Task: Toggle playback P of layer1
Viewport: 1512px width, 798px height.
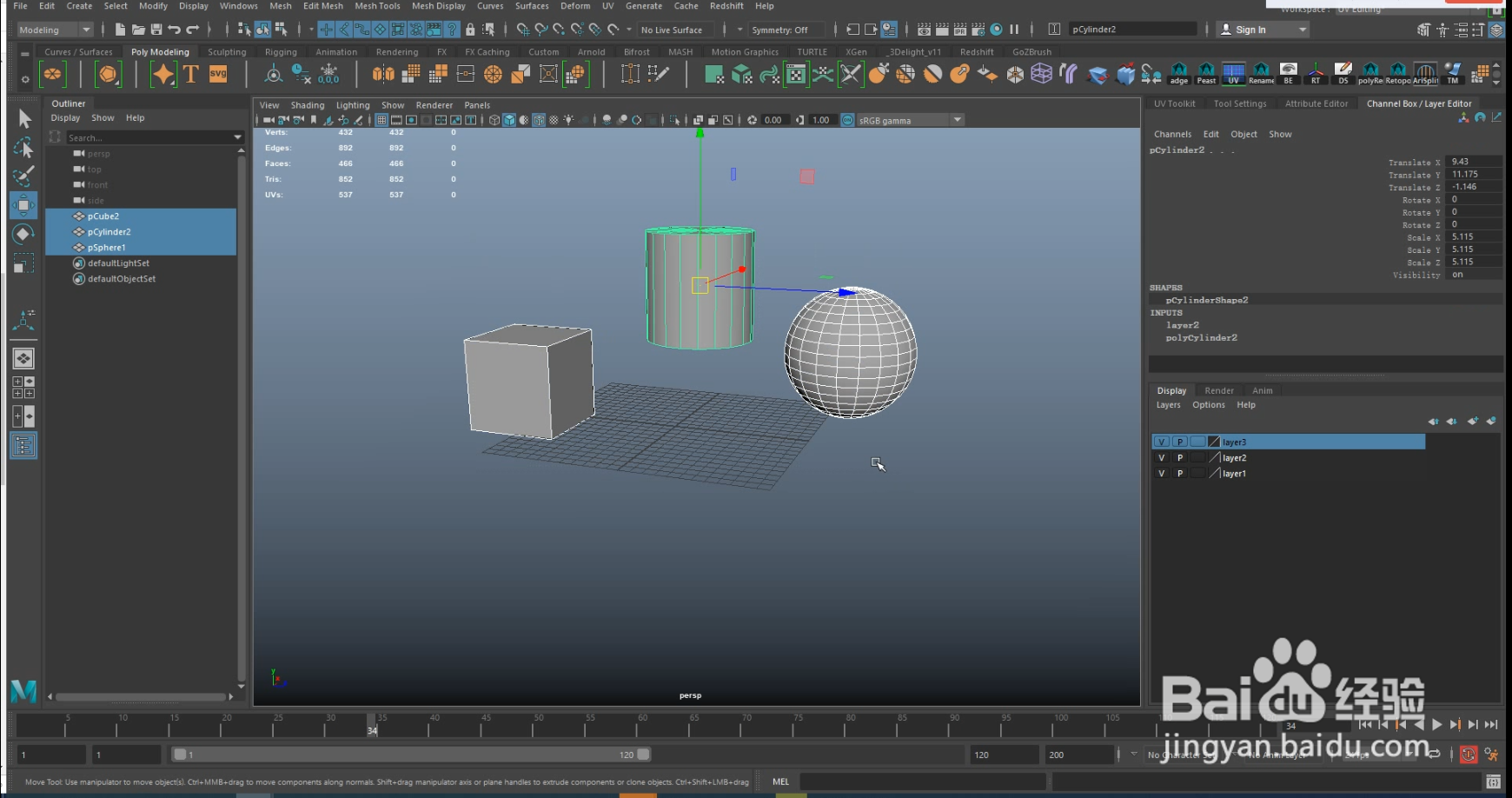Action: click(1180, 473)
